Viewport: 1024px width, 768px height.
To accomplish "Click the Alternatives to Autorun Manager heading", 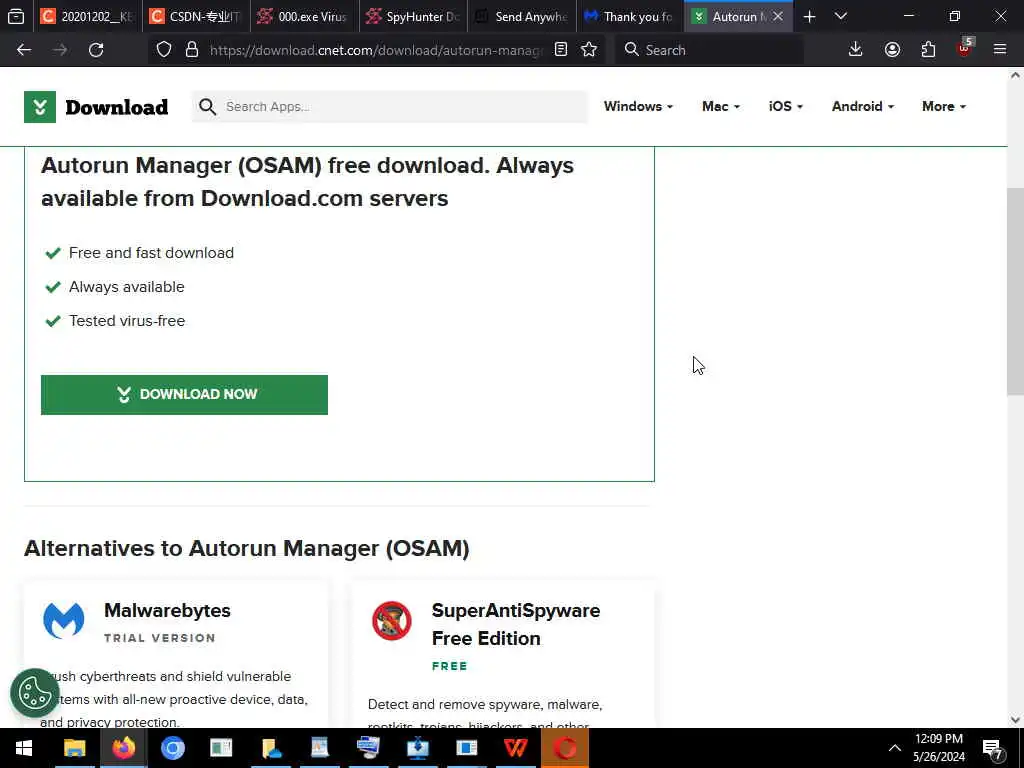I will [x=247, y=549].
